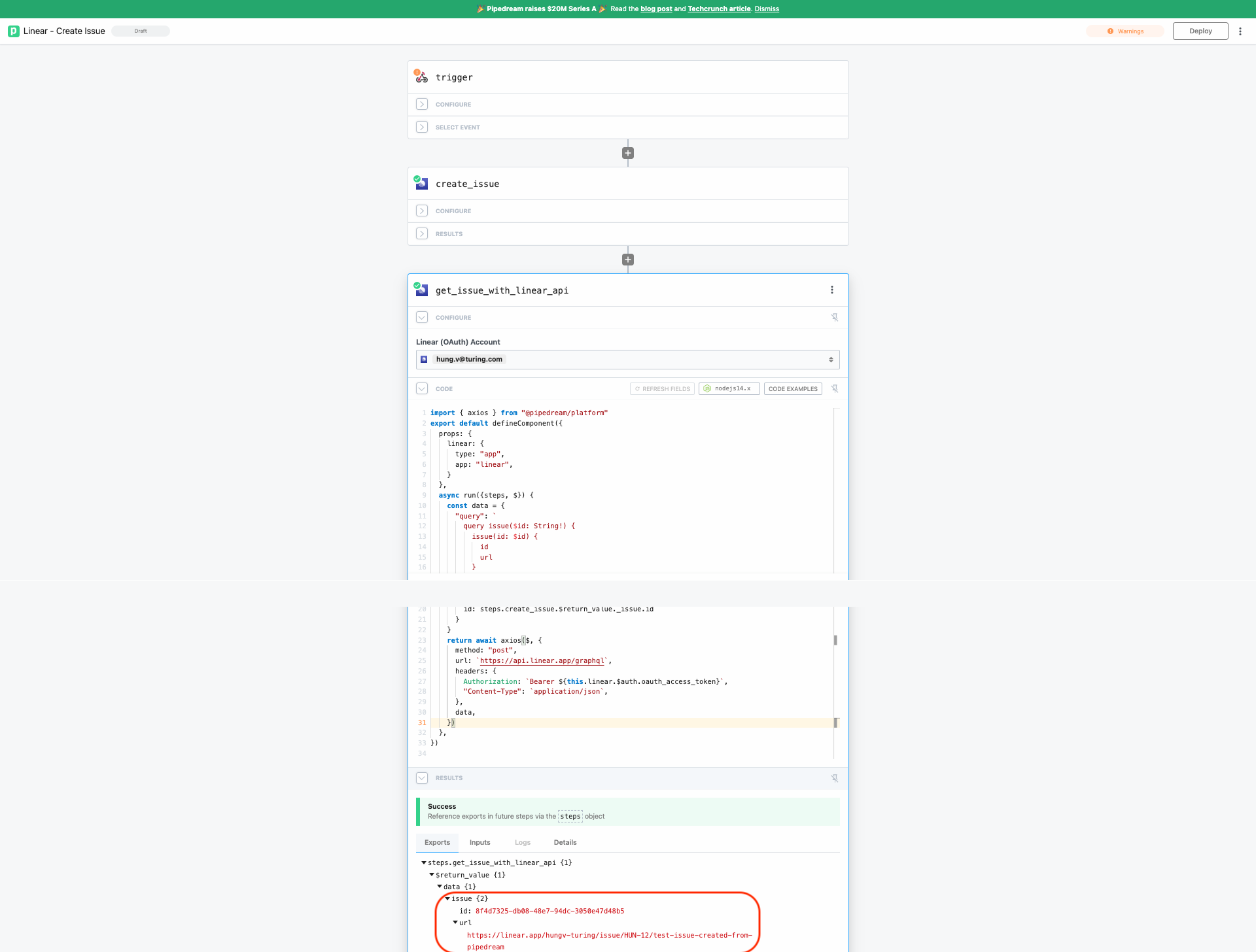
Task: Open the top-right three-dot menu
Action: [x=1242, y=31]
